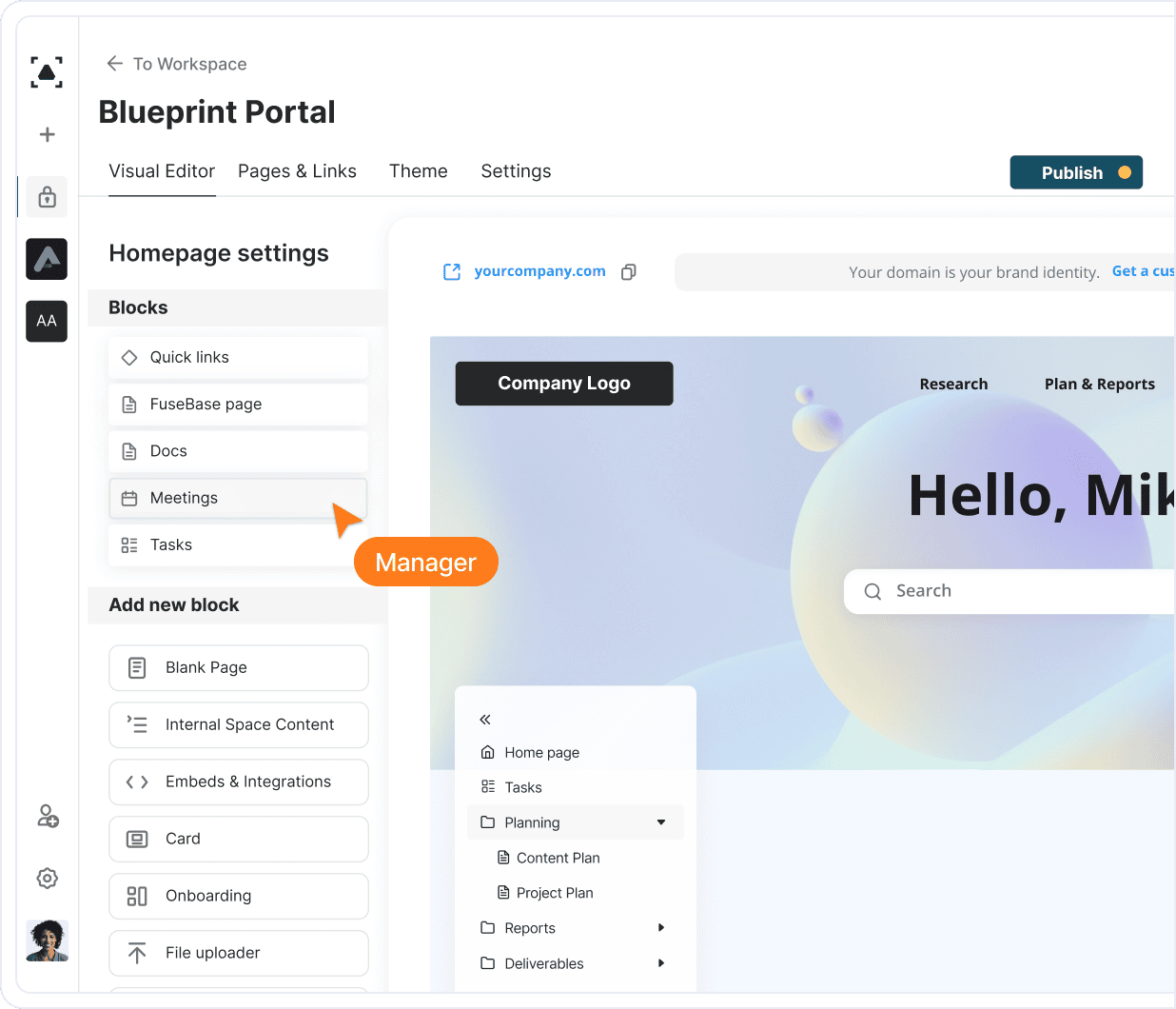Open Content Plan page in tree
The image size is (1176, 1009).
point(558,858)
